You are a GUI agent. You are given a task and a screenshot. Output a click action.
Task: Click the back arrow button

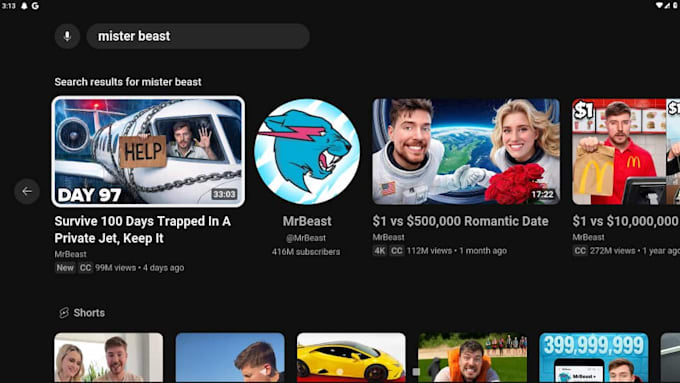(27, 191)
